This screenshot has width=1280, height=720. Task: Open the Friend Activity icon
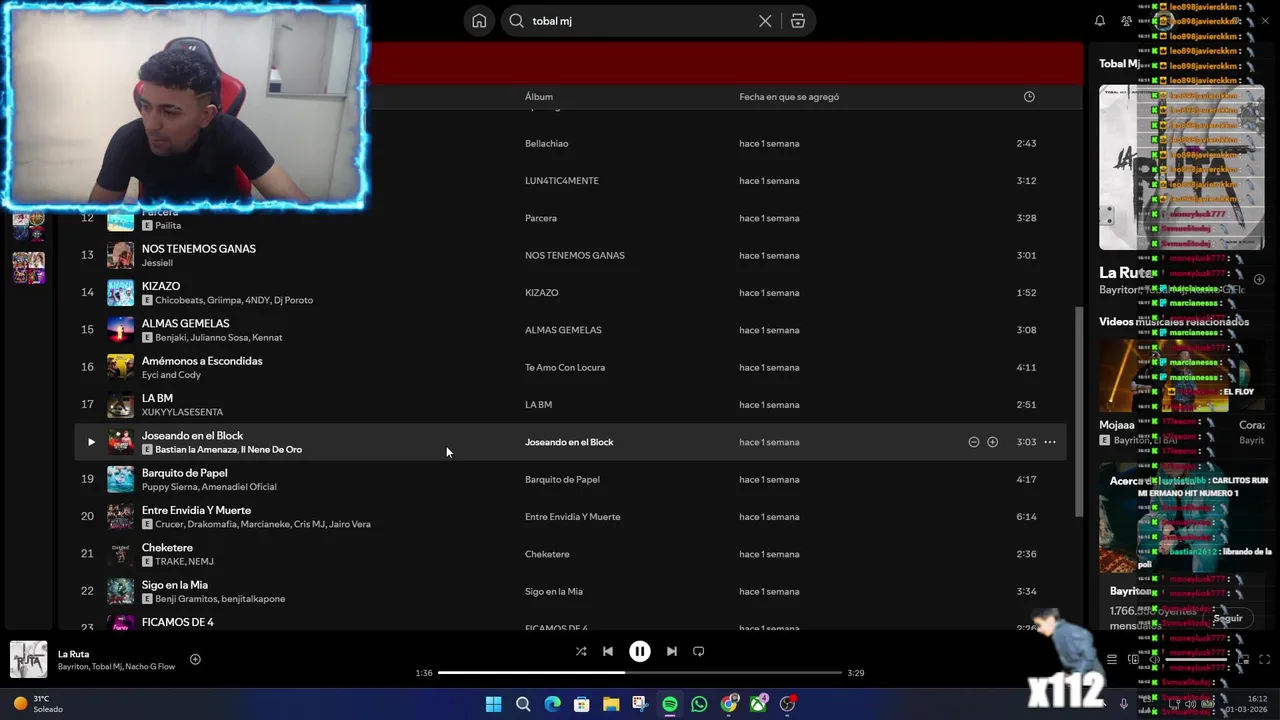[1127, 21]
